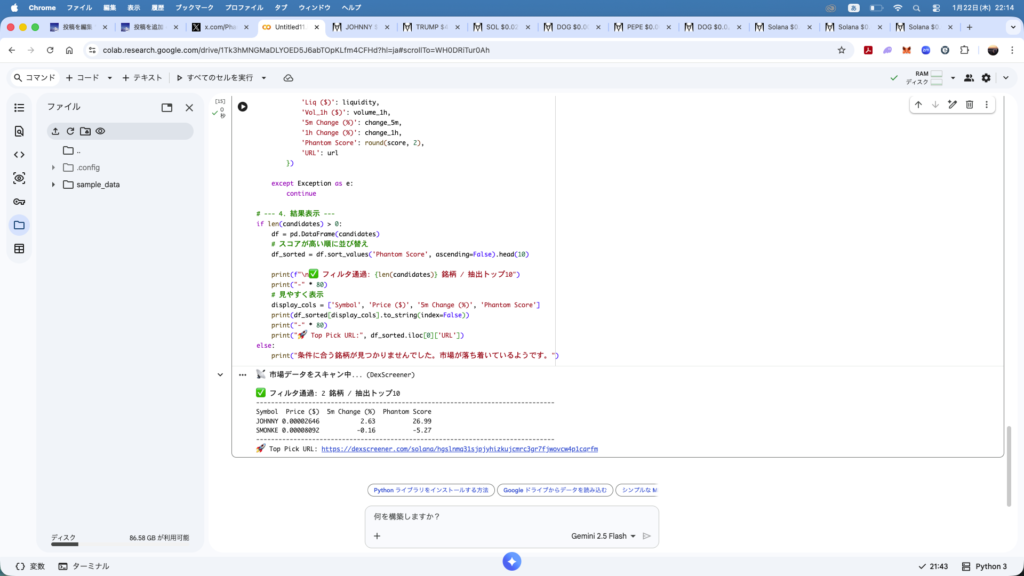Viewport: 1024px width, 576px height.
Task: Expand the sample_data folder
Action: pos(53,184)
